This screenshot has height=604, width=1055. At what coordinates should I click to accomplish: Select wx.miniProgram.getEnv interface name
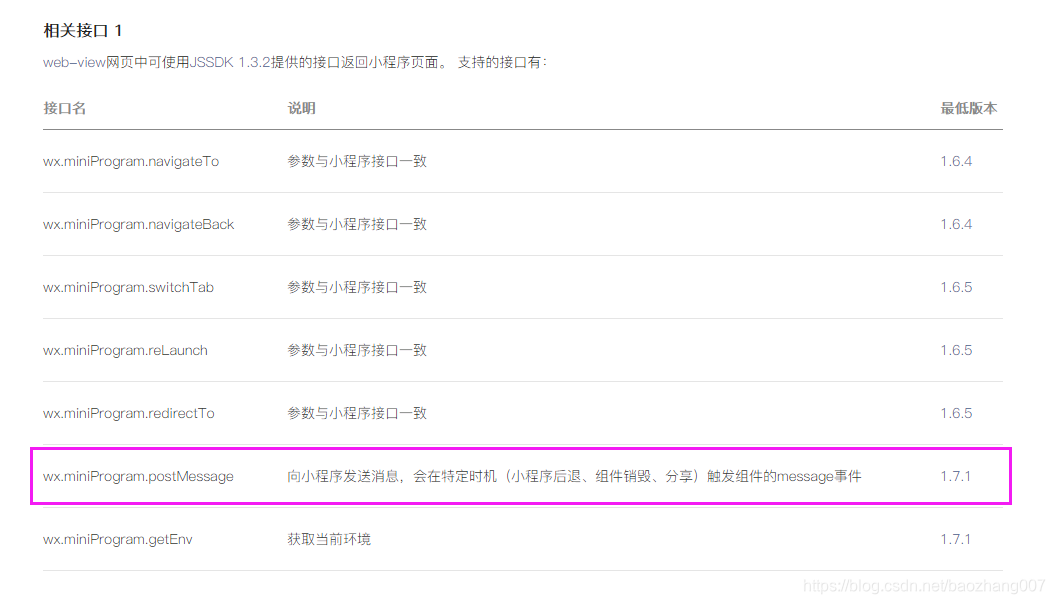(x=118, y=539)
